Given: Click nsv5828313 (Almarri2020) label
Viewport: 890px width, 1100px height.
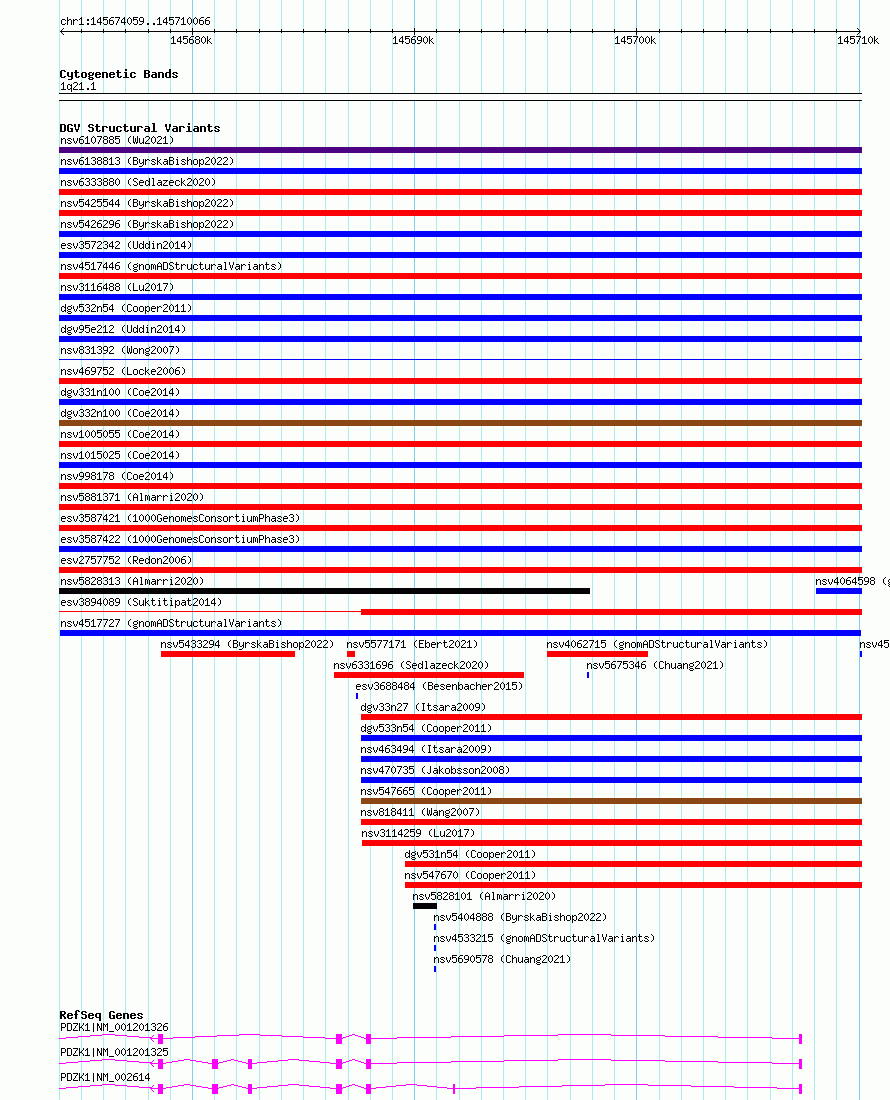Looking at the screenshot, I should (132, 582).
